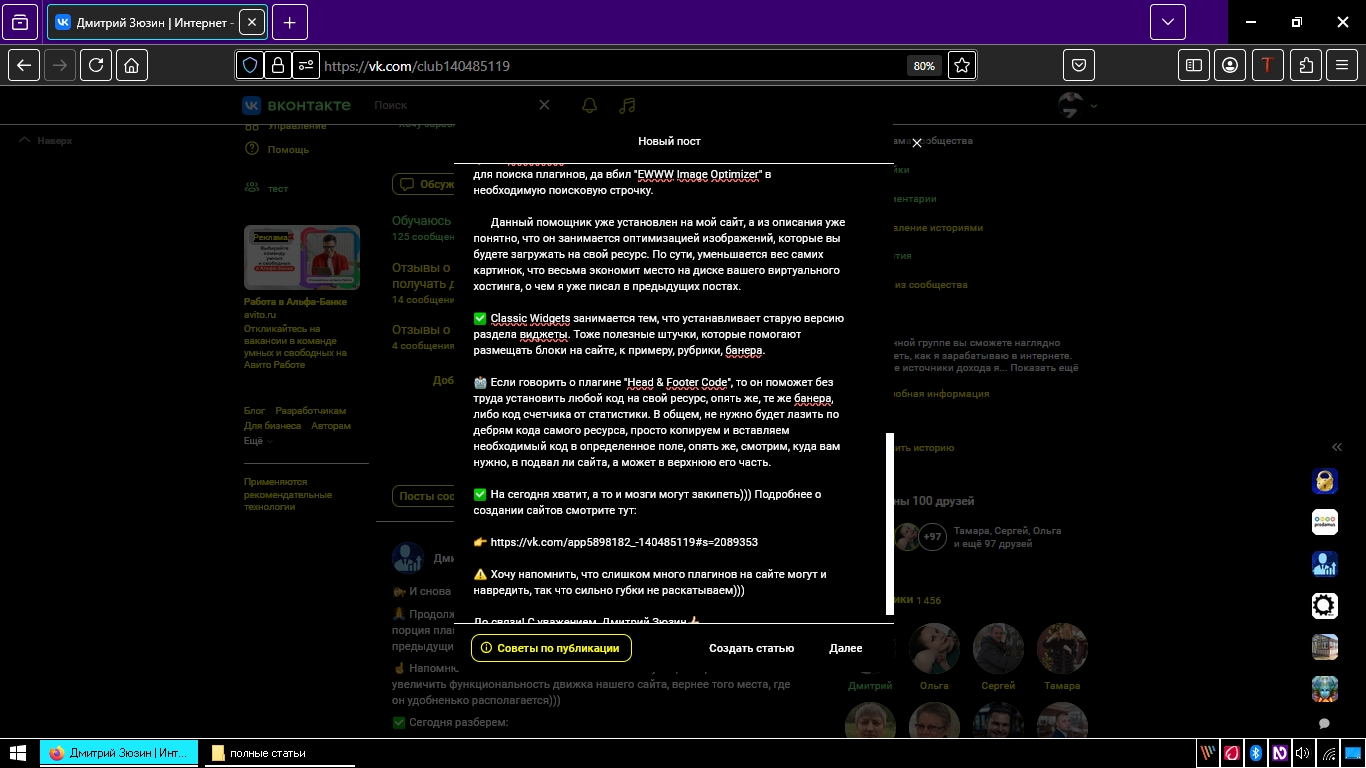The width and height of the screenshot is (1366, 768).
Task: Open Для бизнеса footer link
Action: coord(272,426)
